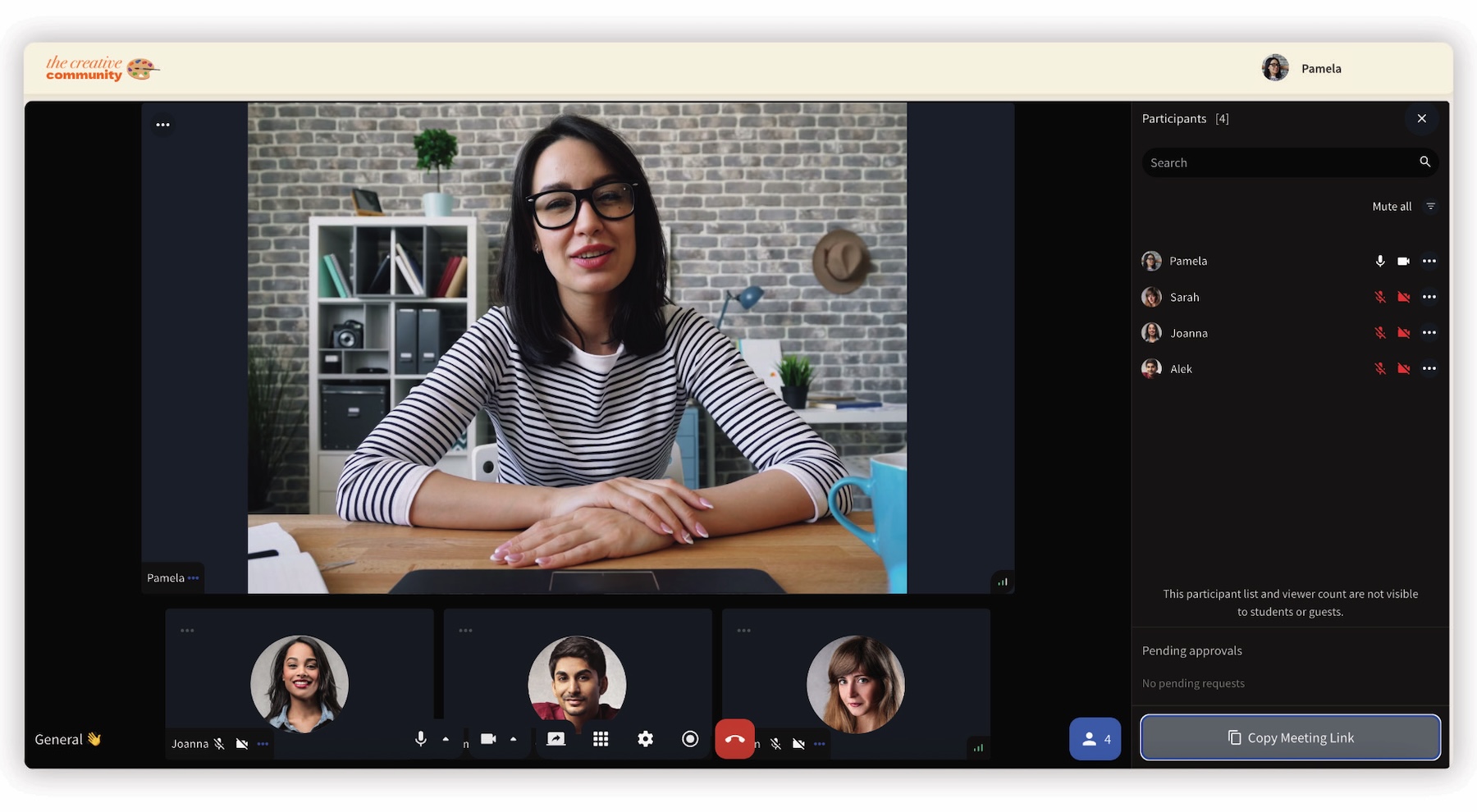The width and height of the screenshot is (1477, 812).
Task: Expand microphone options arrow next to mic
Action: pos(446,739)
